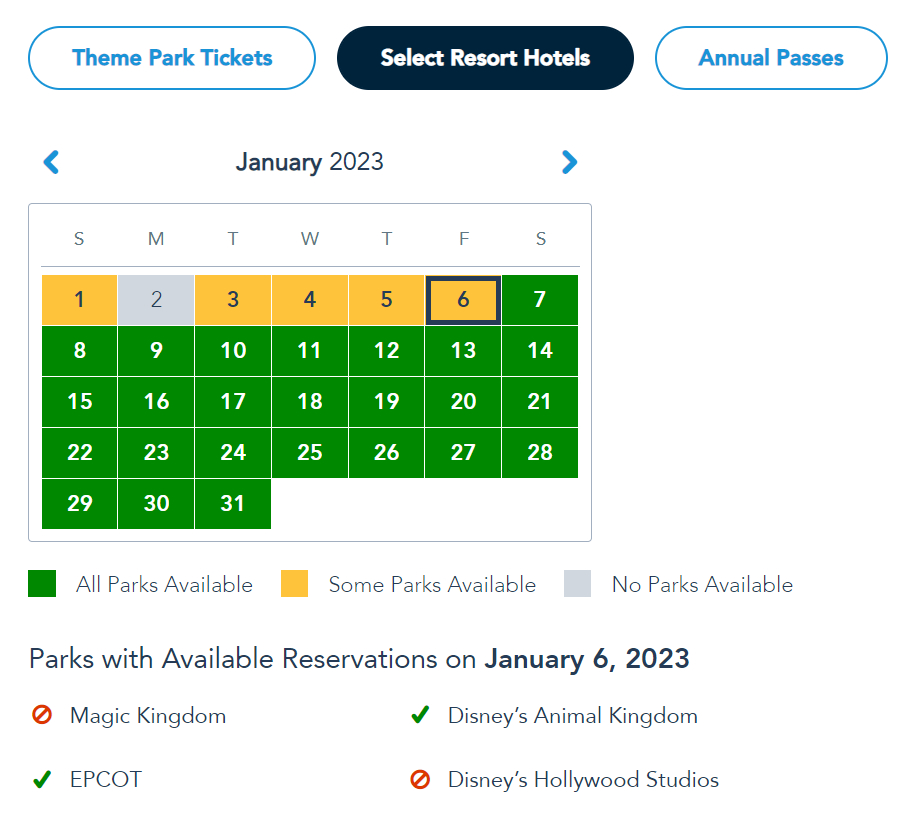Choose January 2 gray date cell

point(156,300)
